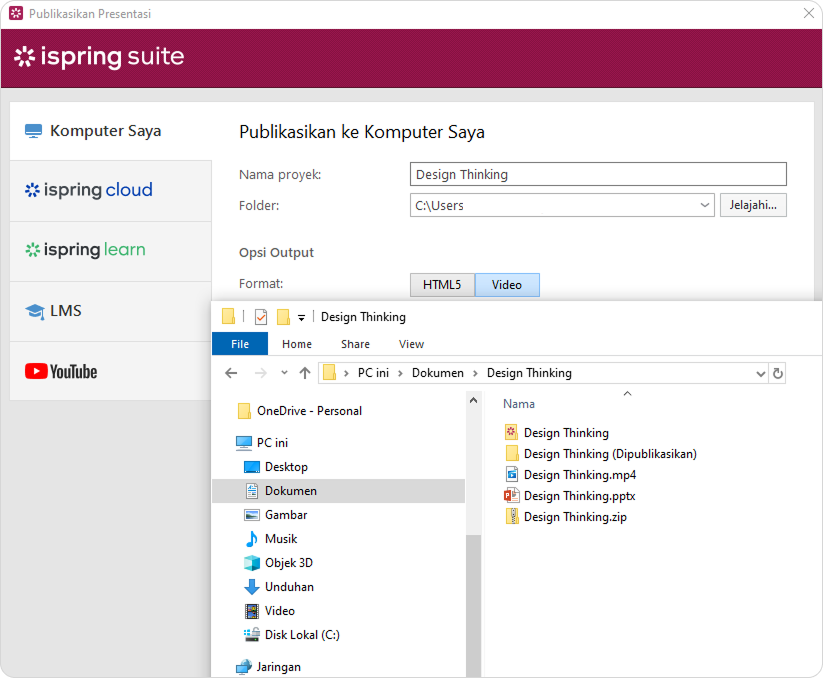
Task: Open the Design Thinking (Dipublikasikan) folder
Action: [609, 454]
